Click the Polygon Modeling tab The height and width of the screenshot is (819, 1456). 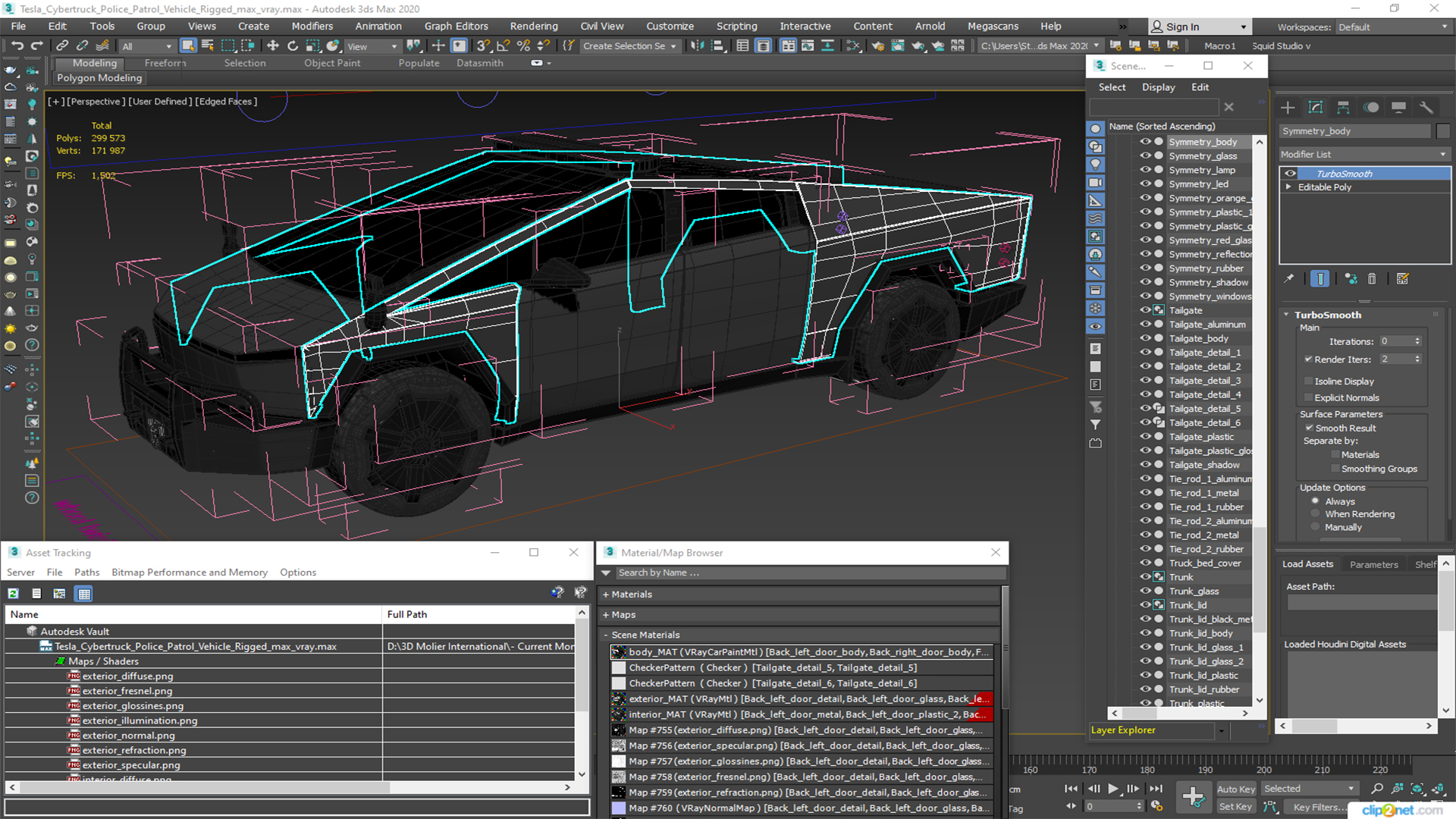pos(100,78)
